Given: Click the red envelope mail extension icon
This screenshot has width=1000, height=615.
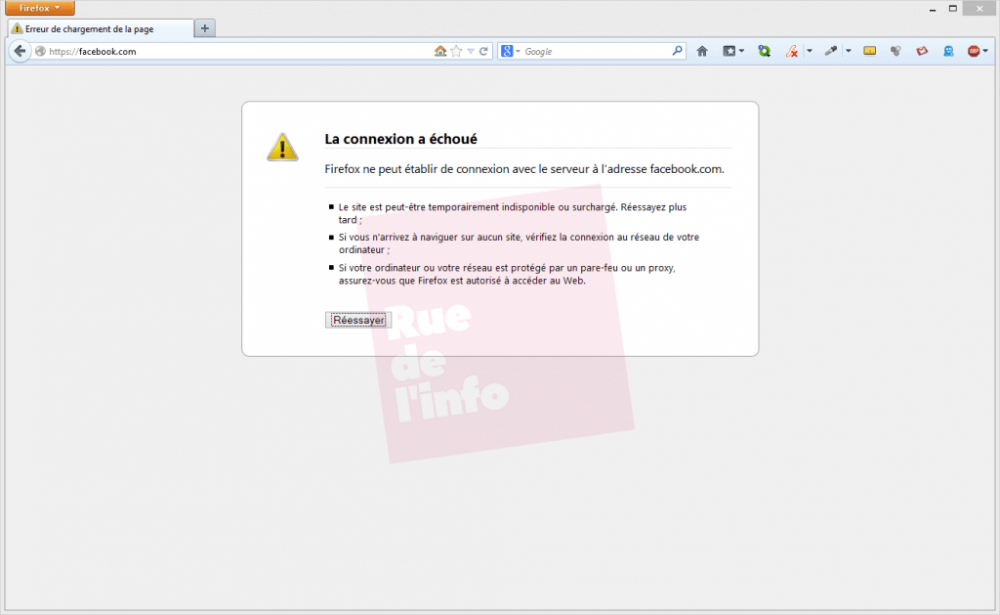Looking at the screenshot, I should 922,51.
